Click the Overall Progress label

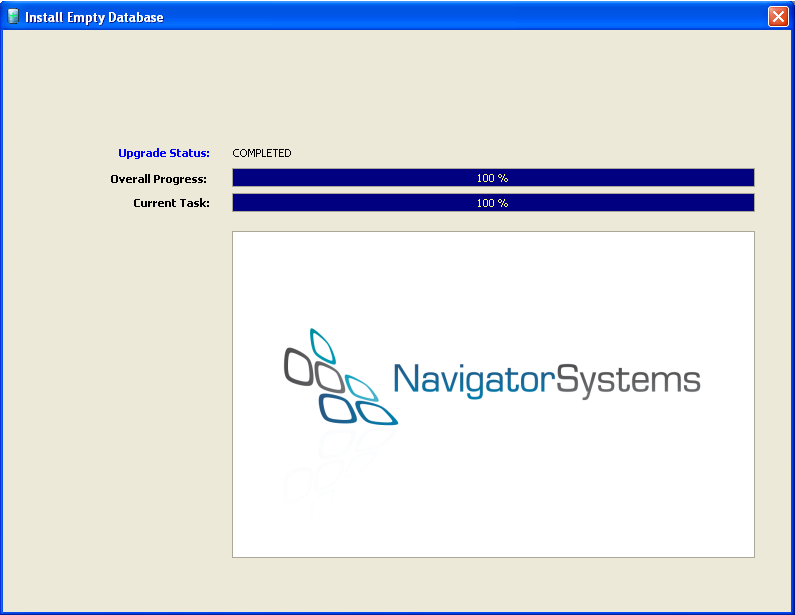(x=158, y=179)
